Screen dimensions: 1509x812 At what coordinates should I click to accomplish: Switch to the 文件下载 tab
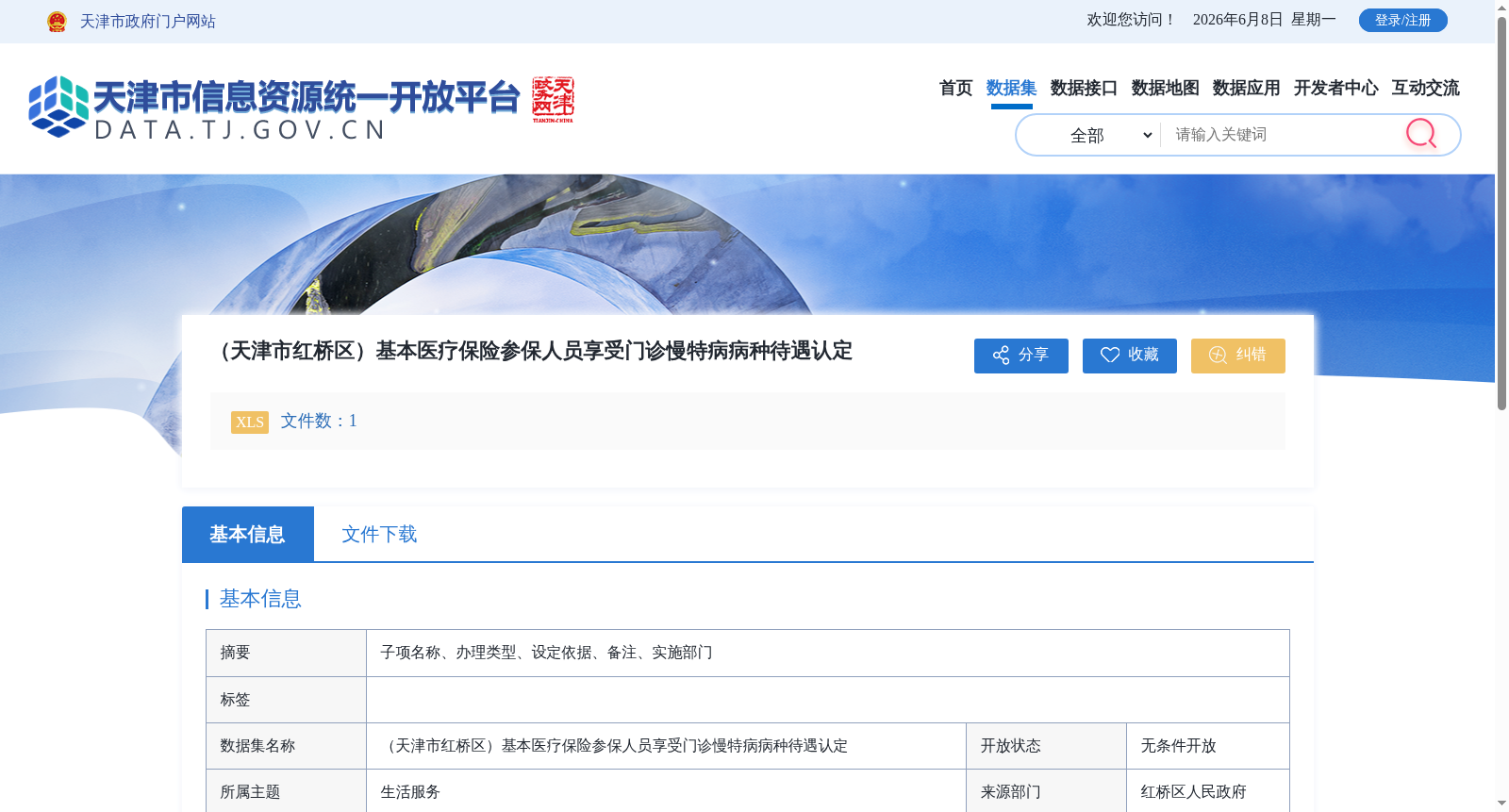(x=379, y=534)
